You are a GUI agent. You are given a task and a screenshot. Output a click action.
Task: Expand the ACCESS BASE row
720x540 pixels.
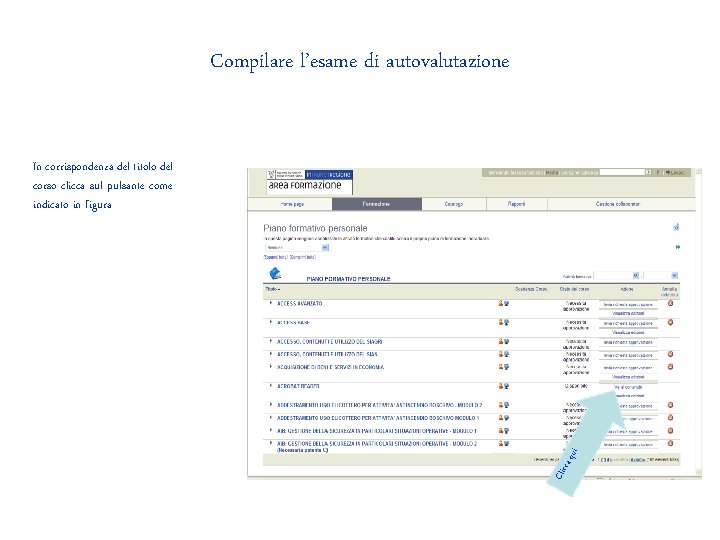click(271, 322)
